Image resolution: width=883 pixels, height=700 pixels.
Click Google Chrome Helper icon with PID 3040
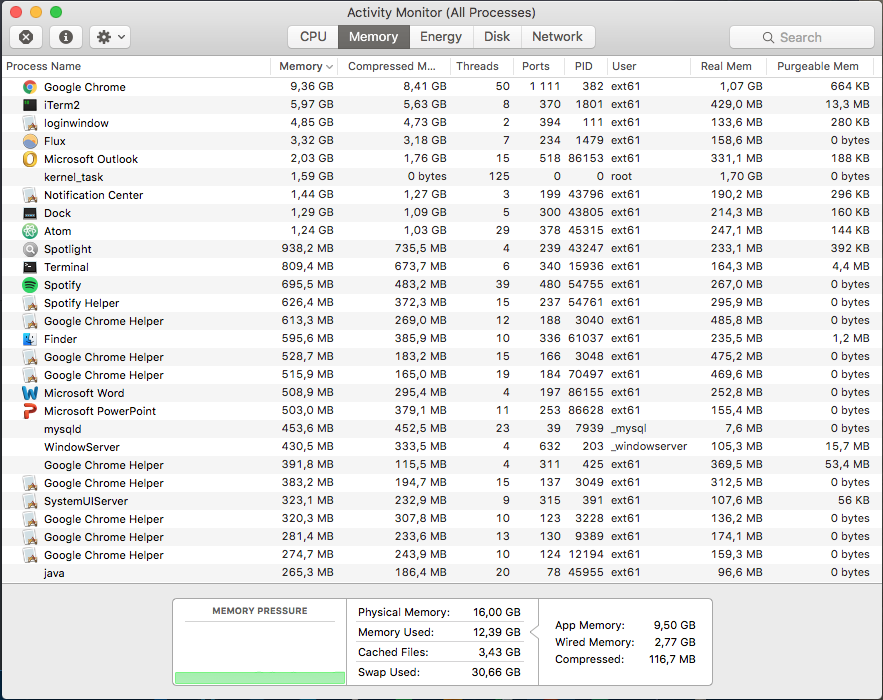[30, 321]
